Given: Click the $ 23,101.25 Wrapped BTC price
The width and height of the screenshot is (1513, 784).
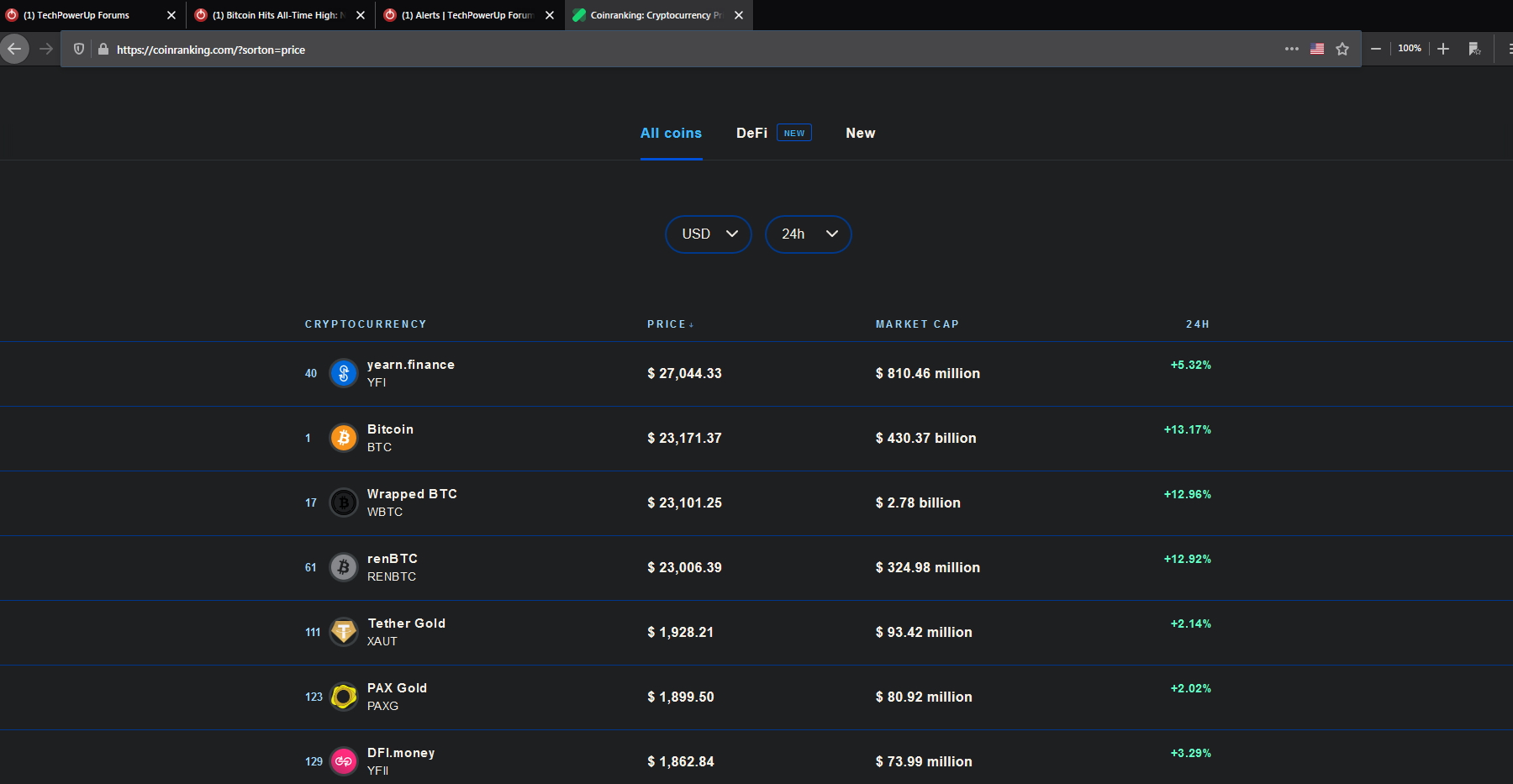Looking at the screenshot, I should (x=684, y=502).
